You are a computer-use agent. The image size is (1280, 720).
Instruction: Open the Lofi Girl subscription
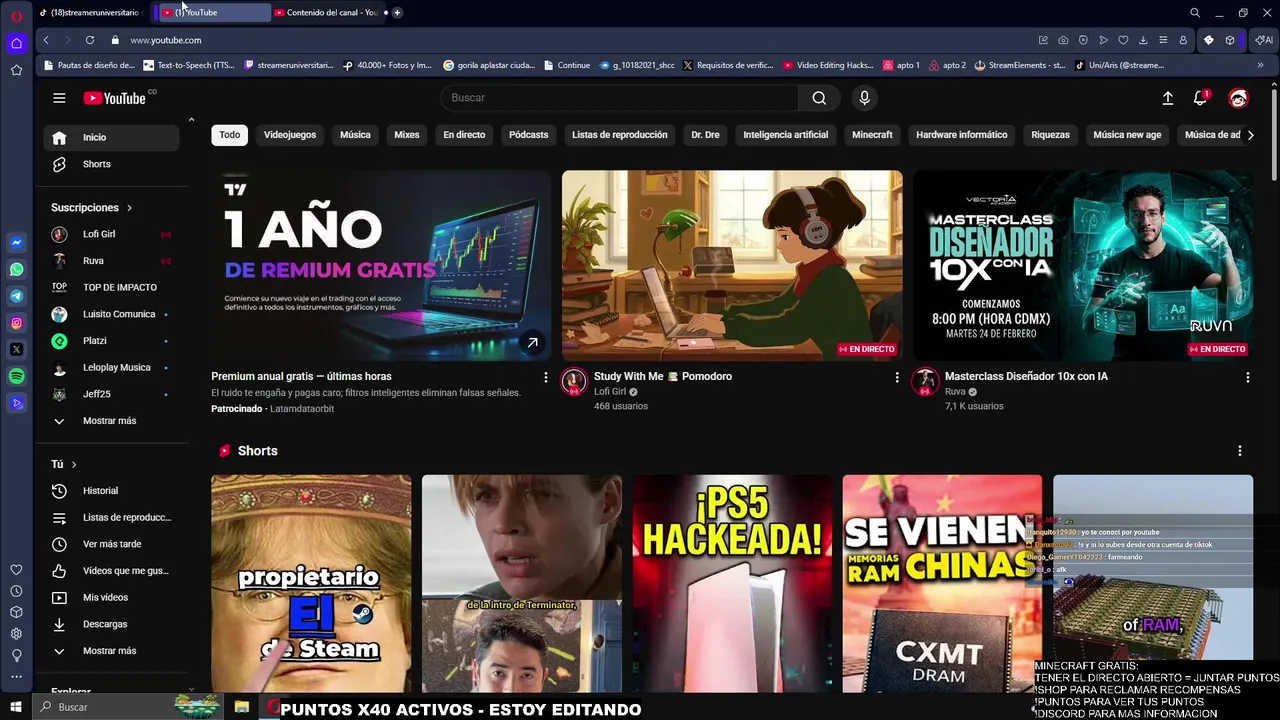pos(111,234)
